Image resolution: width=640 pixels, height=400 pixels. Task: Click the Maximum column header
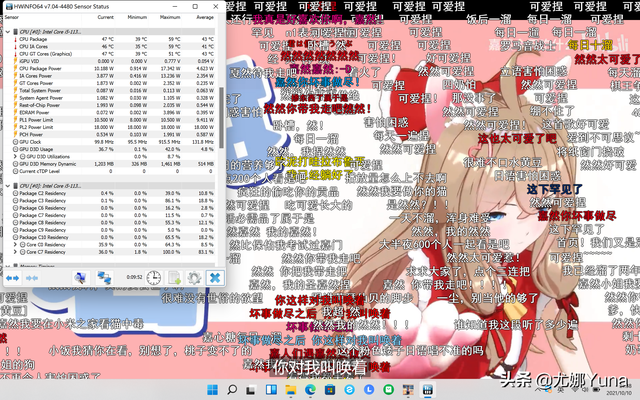point(170,17)
